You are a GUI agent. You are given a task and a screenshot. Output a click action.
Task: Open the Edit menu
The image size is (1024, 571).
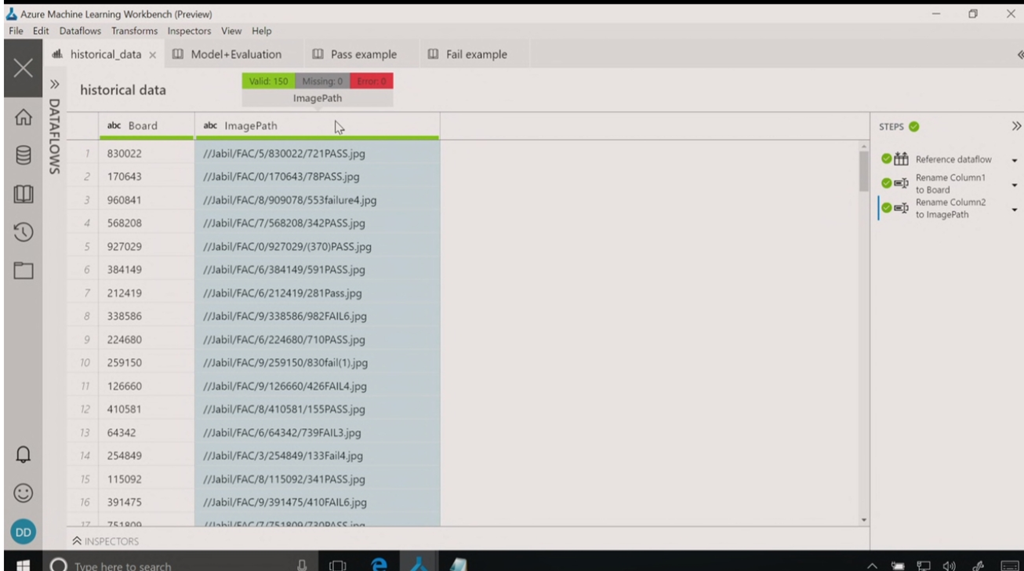coord(40,31)
